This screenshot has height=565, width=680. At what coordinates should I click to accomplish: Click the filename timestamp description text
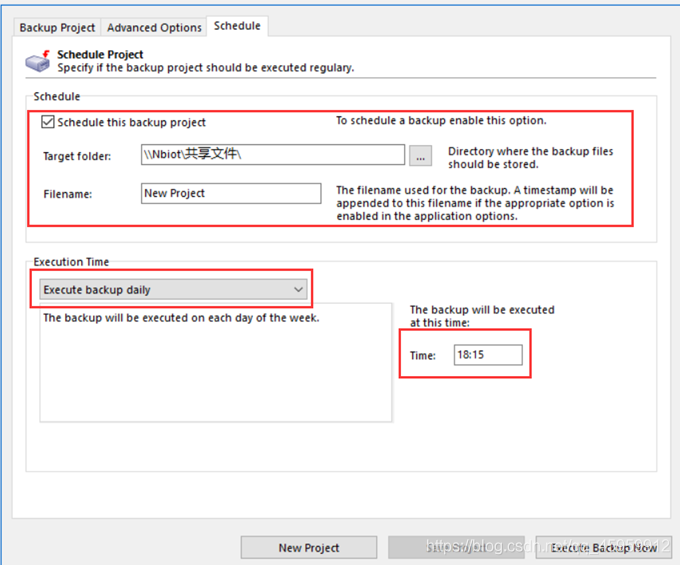tap(475, 203)
